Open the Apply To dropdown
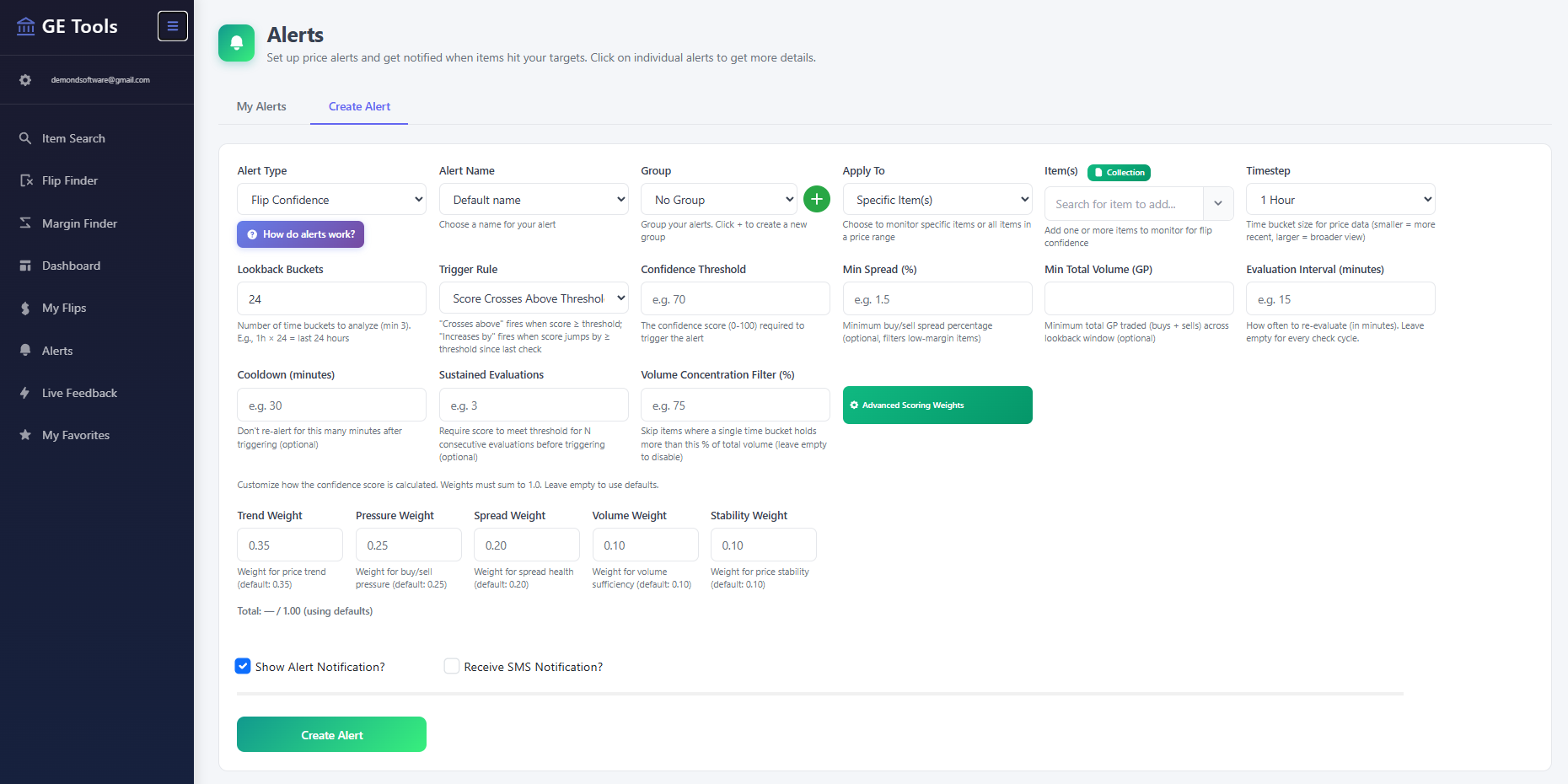Viewport: 1568px width, 784px height. pos(937,200)
